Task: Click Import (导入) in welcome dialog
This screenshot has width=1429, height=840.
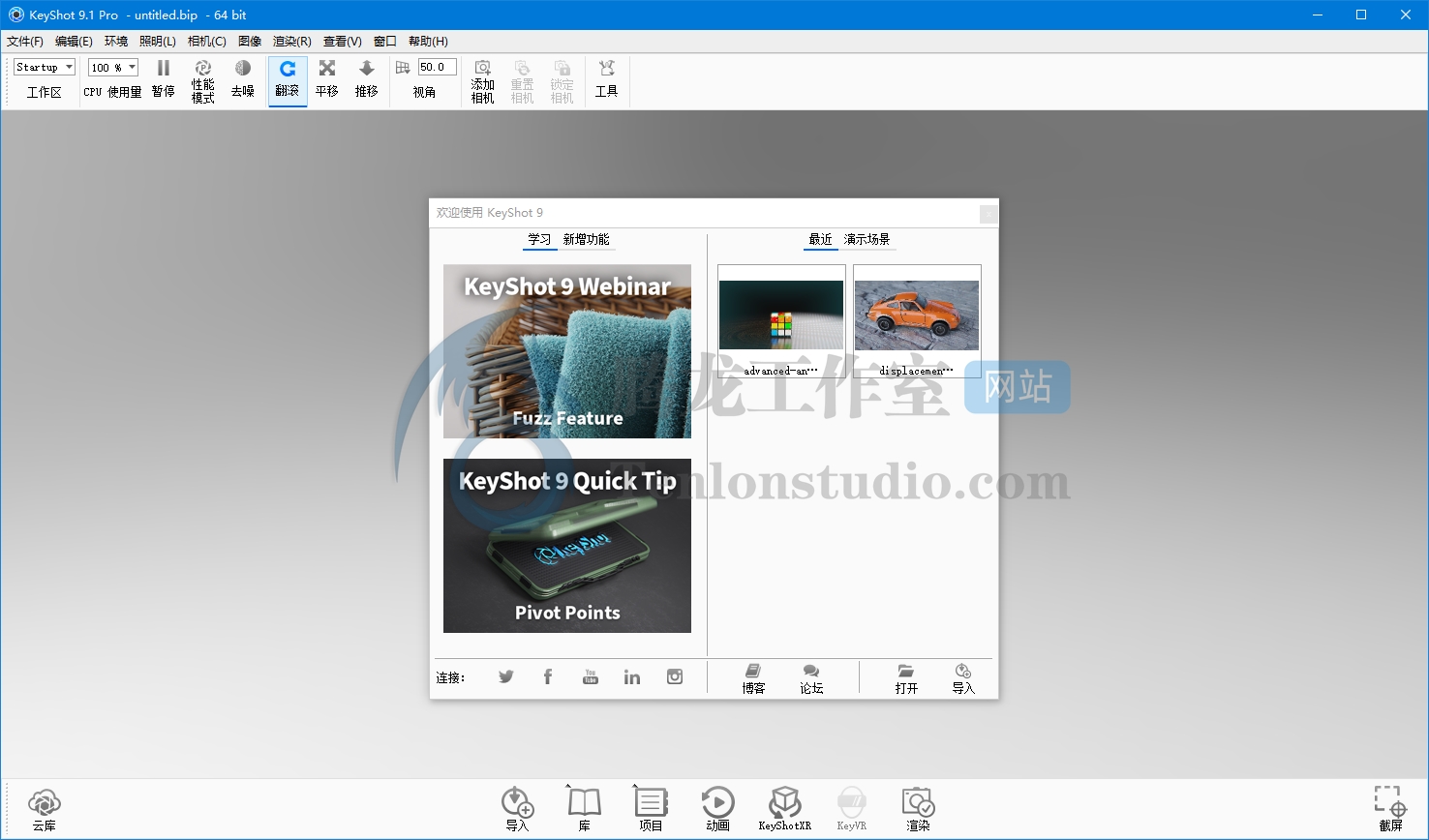Action: tap(963, 679)
